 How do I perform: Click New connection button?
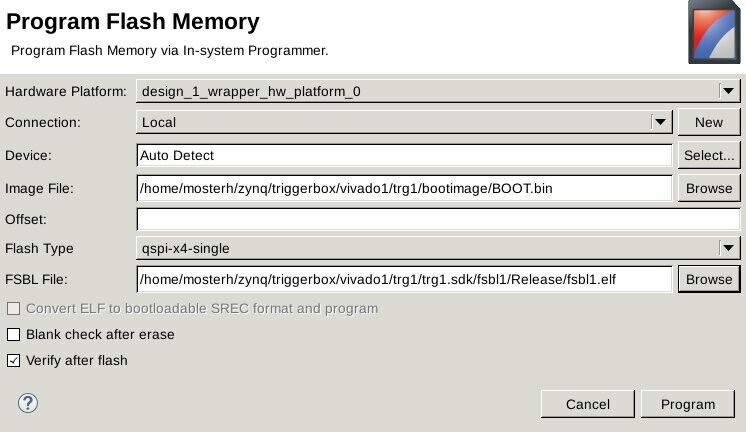709,122
